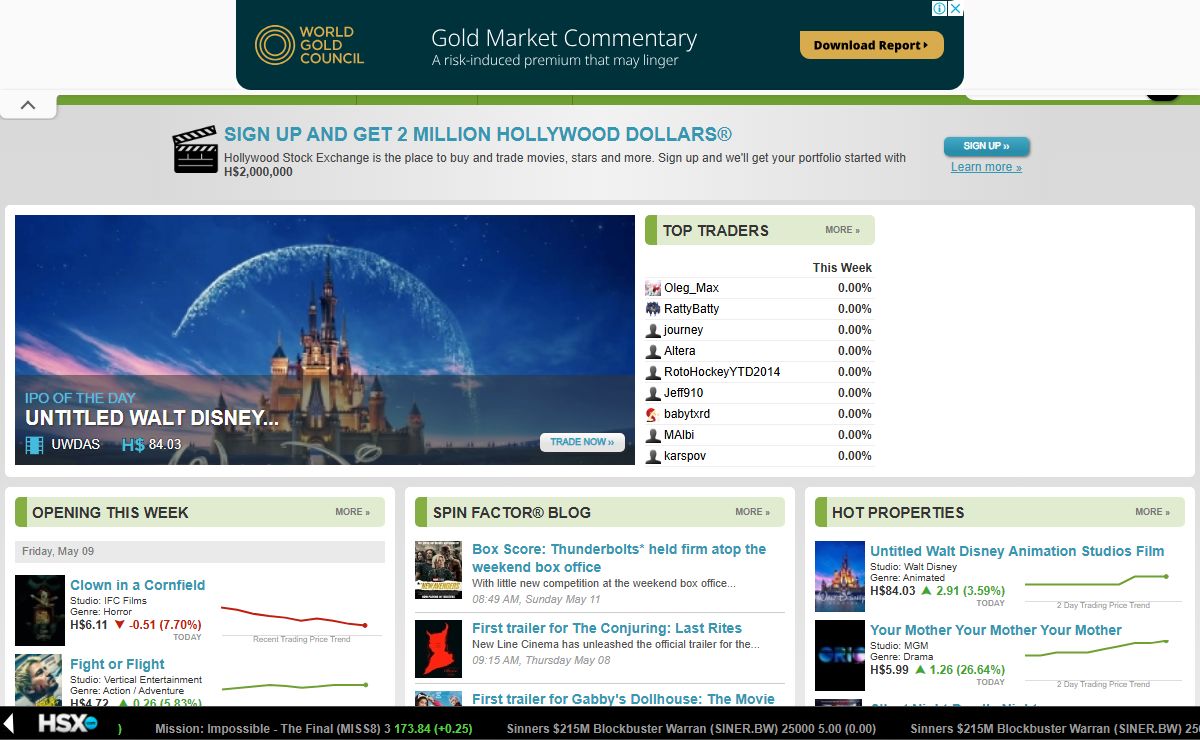
Task: Click MAlbi avatar icon
Action: [653, 435]
